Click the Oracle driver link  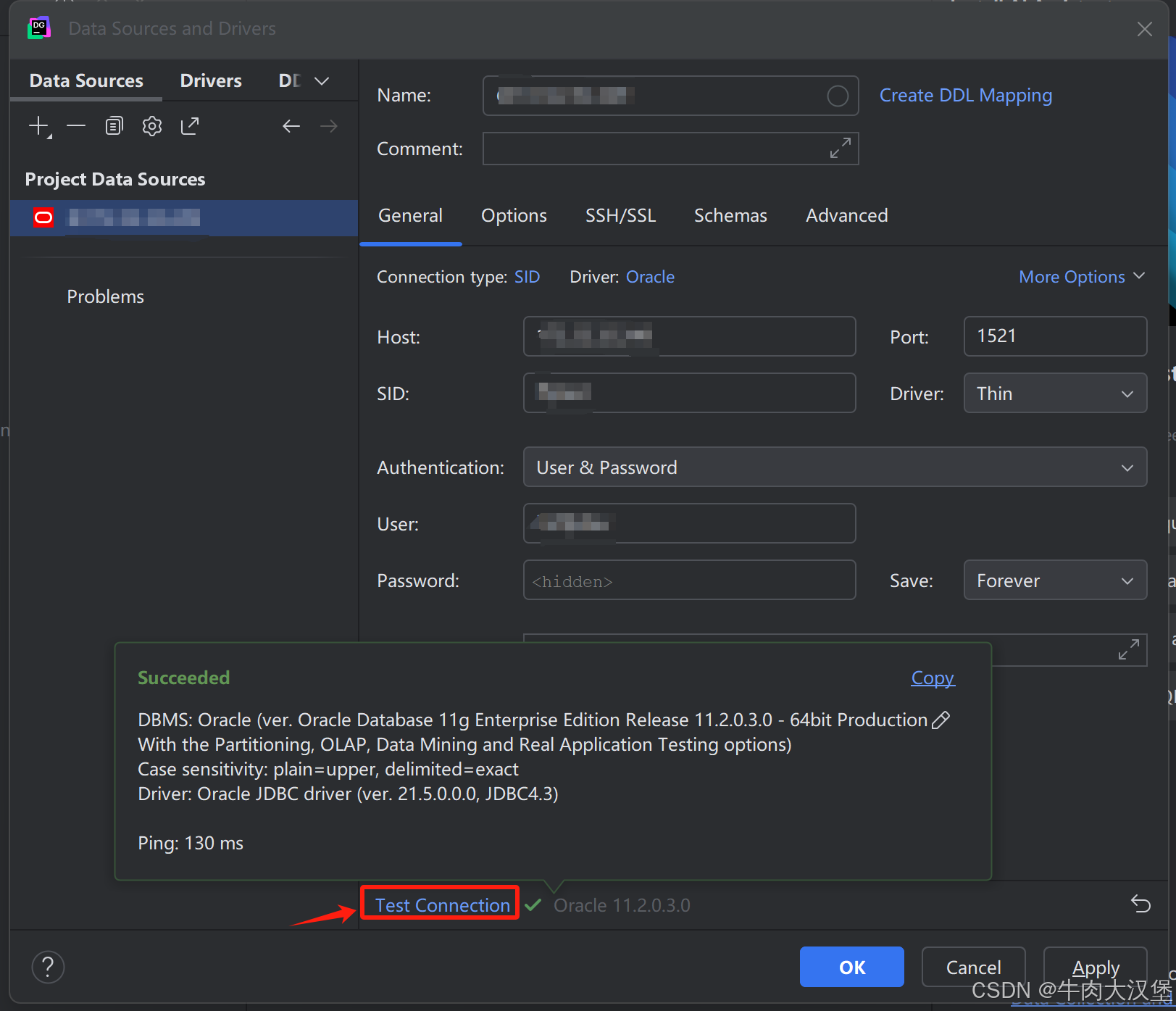tap(650, 277)
